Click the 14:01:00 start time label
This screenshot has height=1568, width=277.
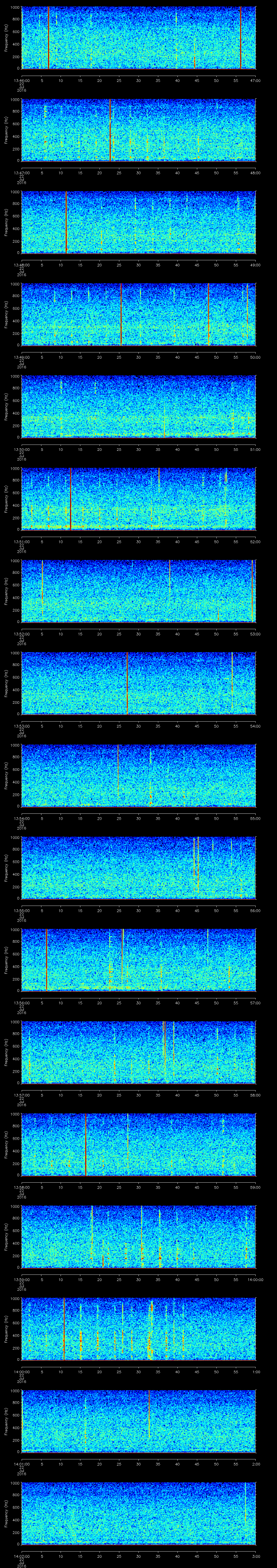[22, 1464]
